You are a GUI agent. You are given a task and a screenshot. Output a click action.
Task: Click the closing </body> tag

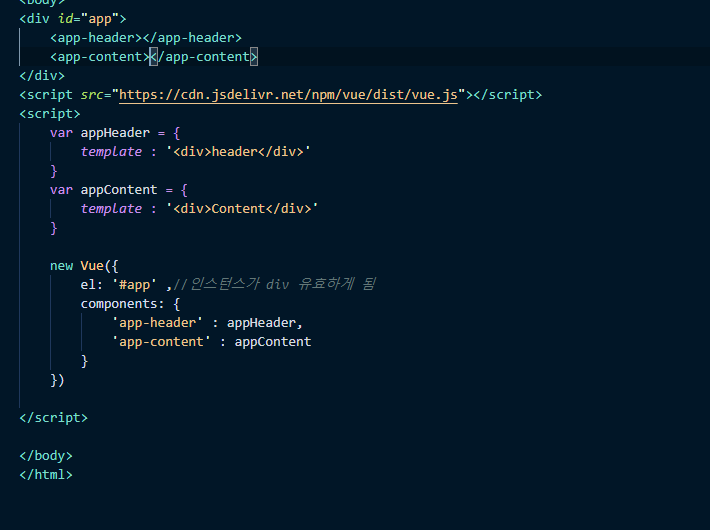(x=46, y=456)
